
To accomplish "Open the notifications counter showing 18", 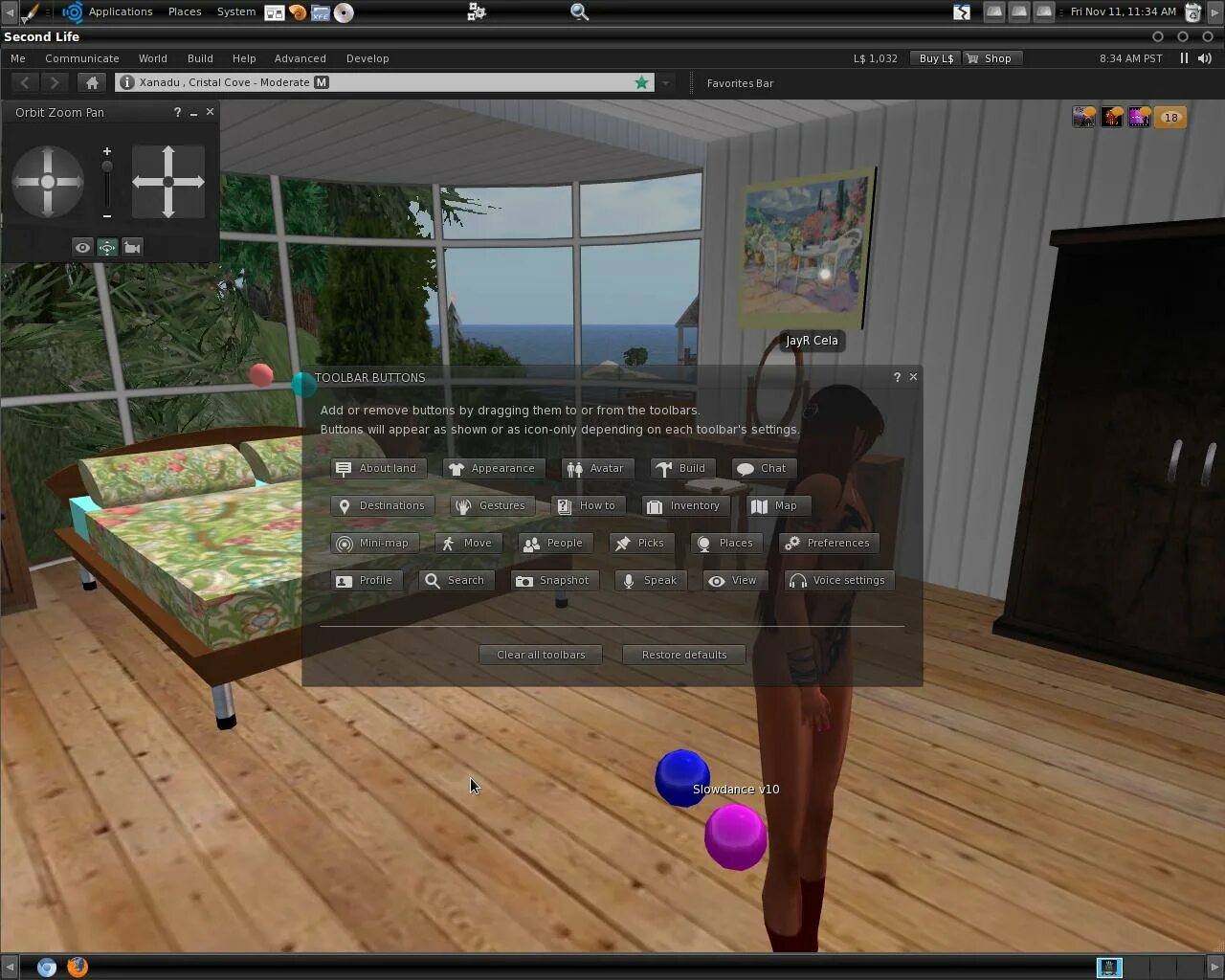I will (x=1171, y=118).
